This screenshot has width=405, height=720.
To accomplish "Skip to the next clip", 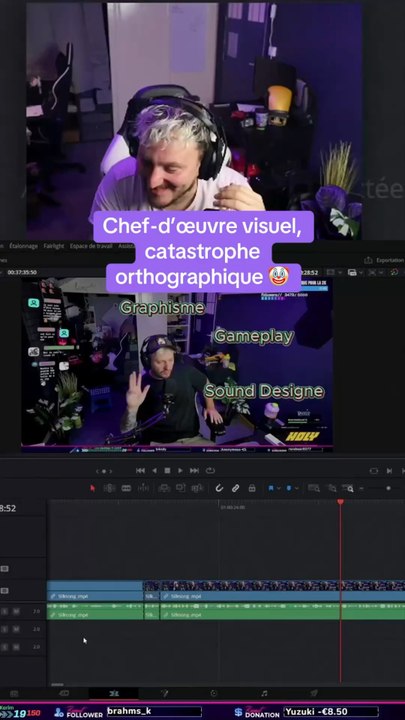I will pyautogui.click(x=389, y=471).
